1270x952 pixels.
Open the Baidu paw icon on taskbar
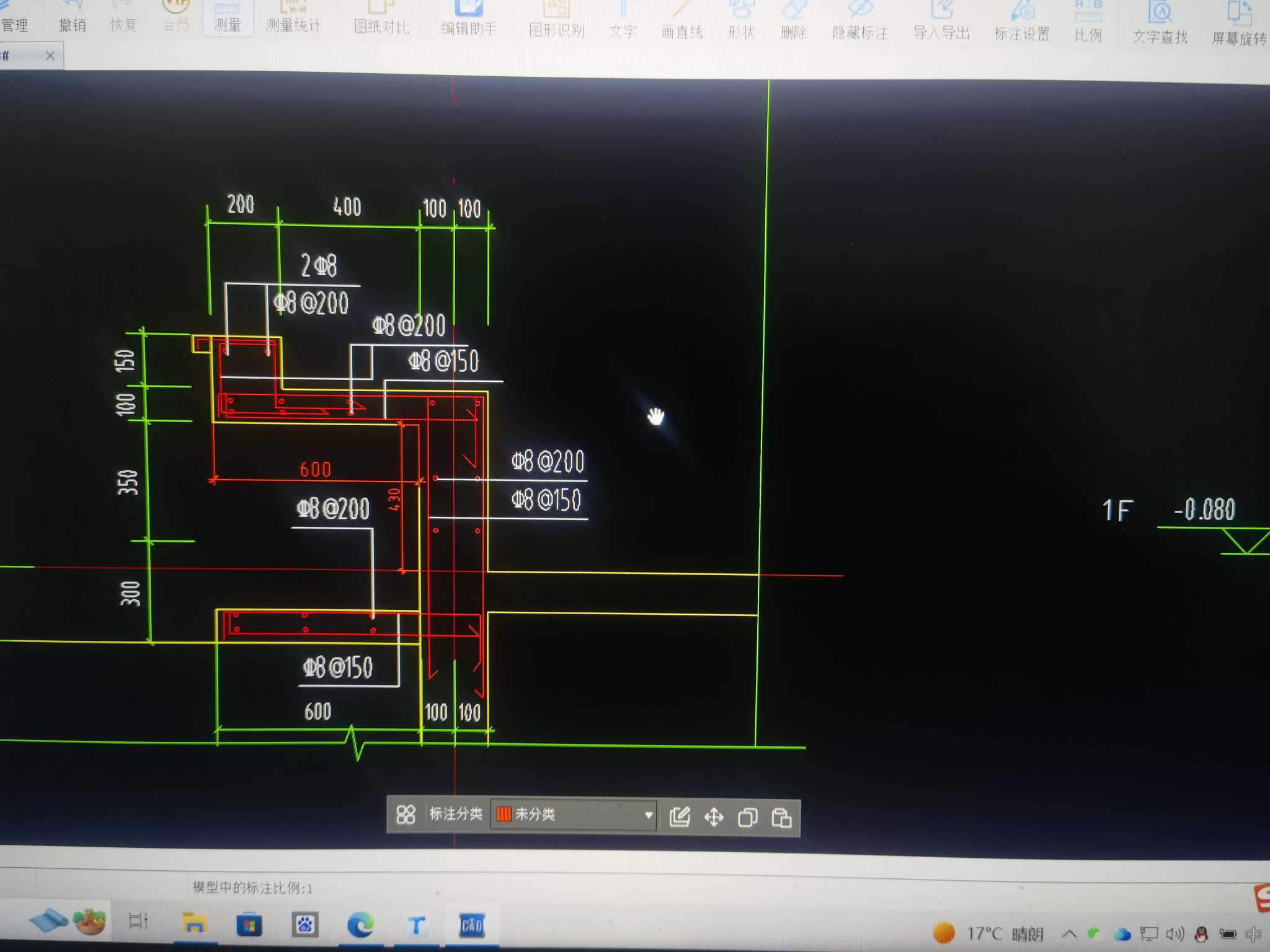point(304,925)
